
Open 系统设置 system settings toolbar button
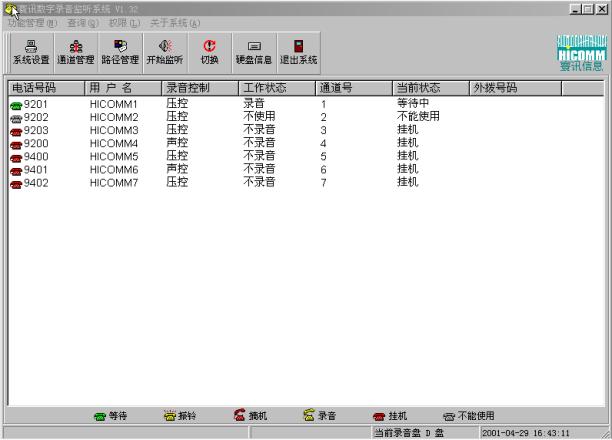[x=30, y=52]
